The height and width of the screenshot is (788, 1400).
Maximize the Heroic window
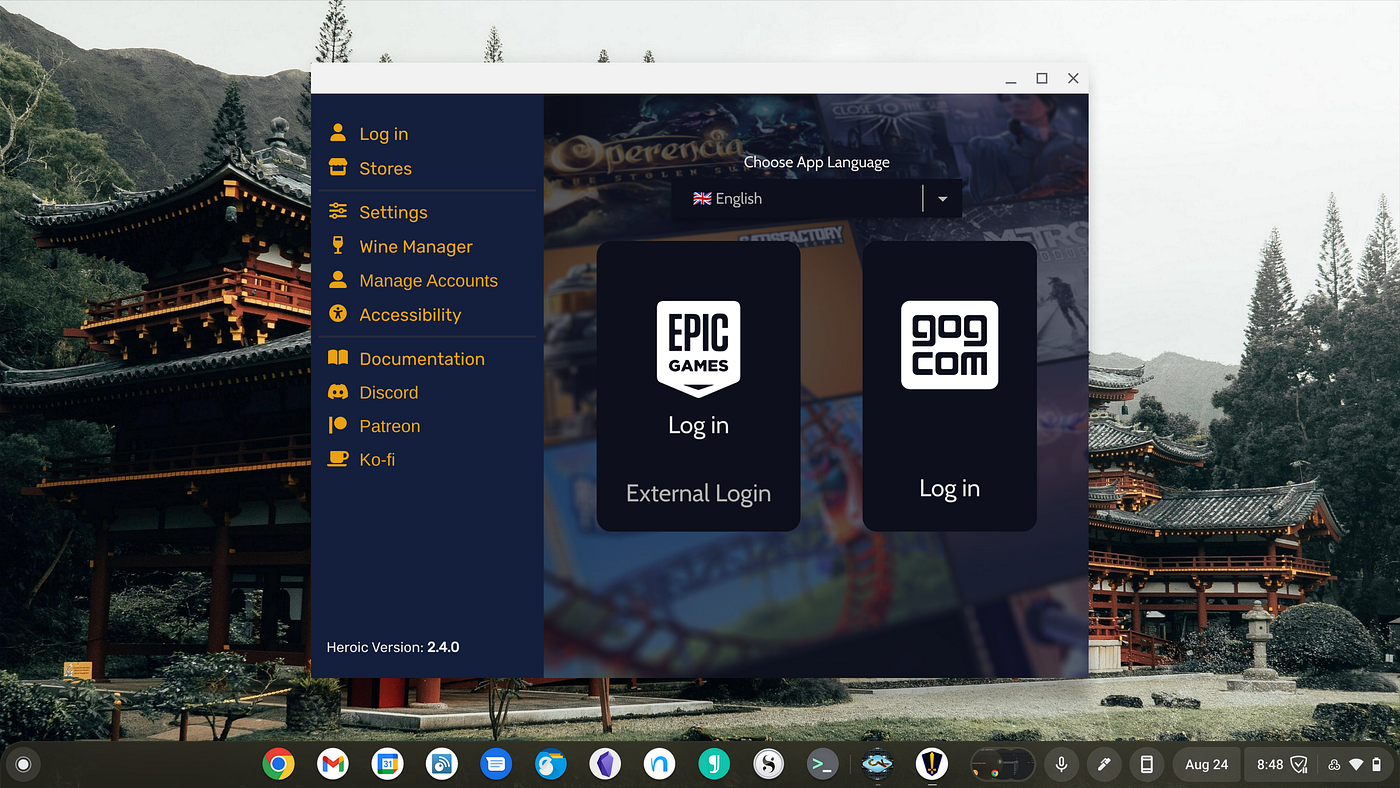coord(1042,78)
